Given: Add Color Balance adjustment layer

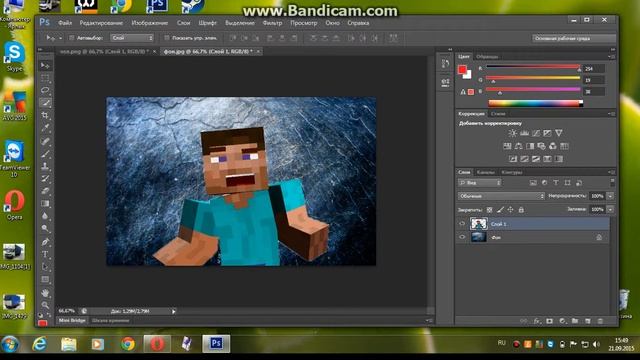Looking at the screenshot, I should click(x=518, y=146).
